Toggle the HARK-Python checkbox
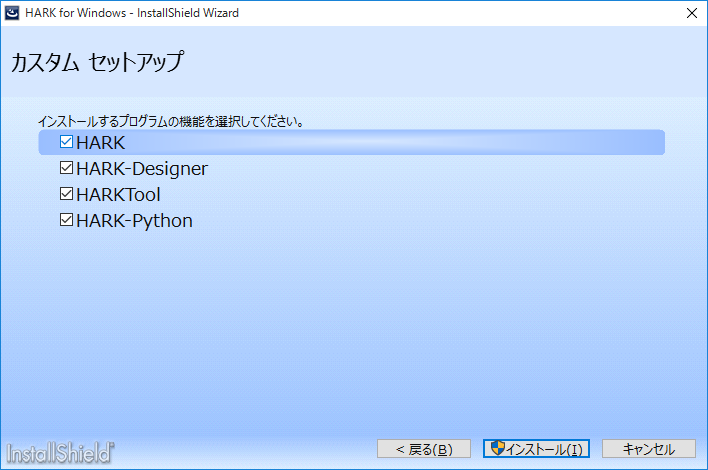This screenshot has width=708, height=470. 66,220
